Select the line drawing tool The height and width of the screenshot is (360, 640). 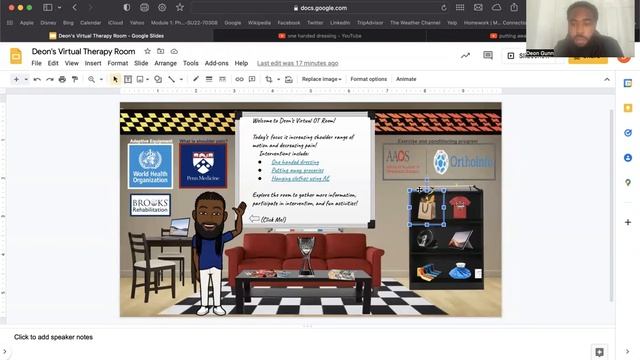pos(171,79)
